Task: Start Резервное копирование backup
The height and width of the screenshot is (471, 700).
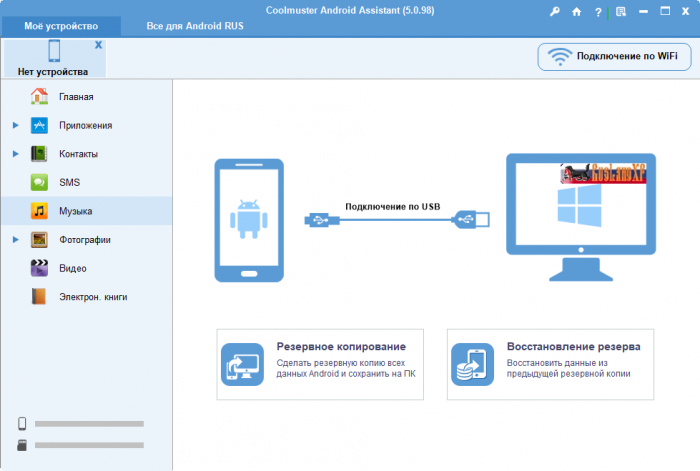Action: pos(320,364)
